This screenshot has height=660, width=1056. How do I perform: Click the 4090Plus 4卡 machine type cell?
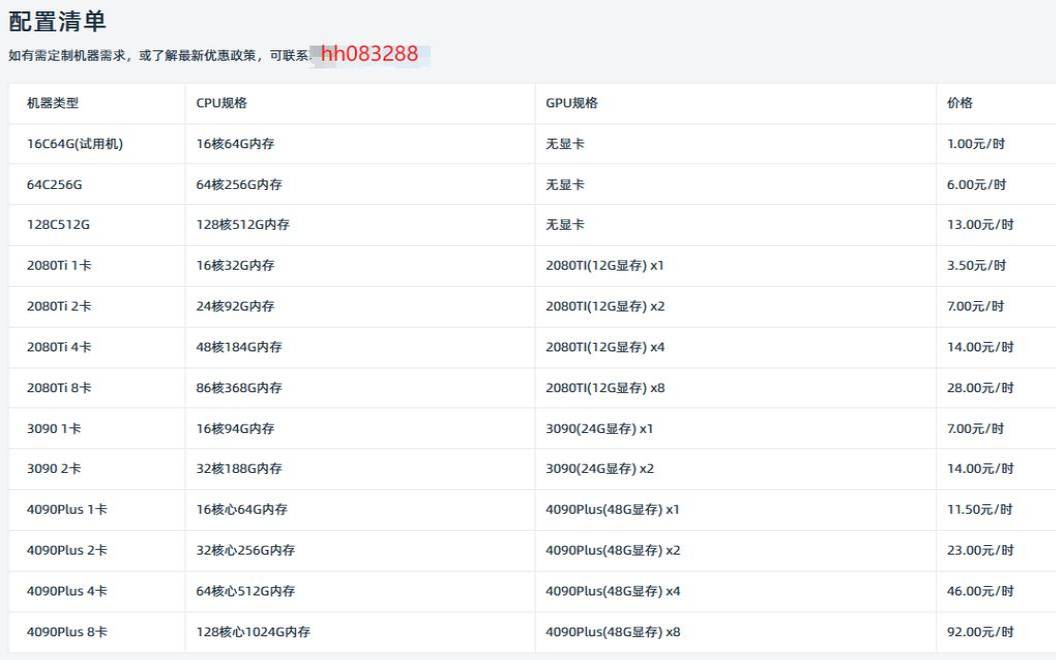click(x=67, y=591)
